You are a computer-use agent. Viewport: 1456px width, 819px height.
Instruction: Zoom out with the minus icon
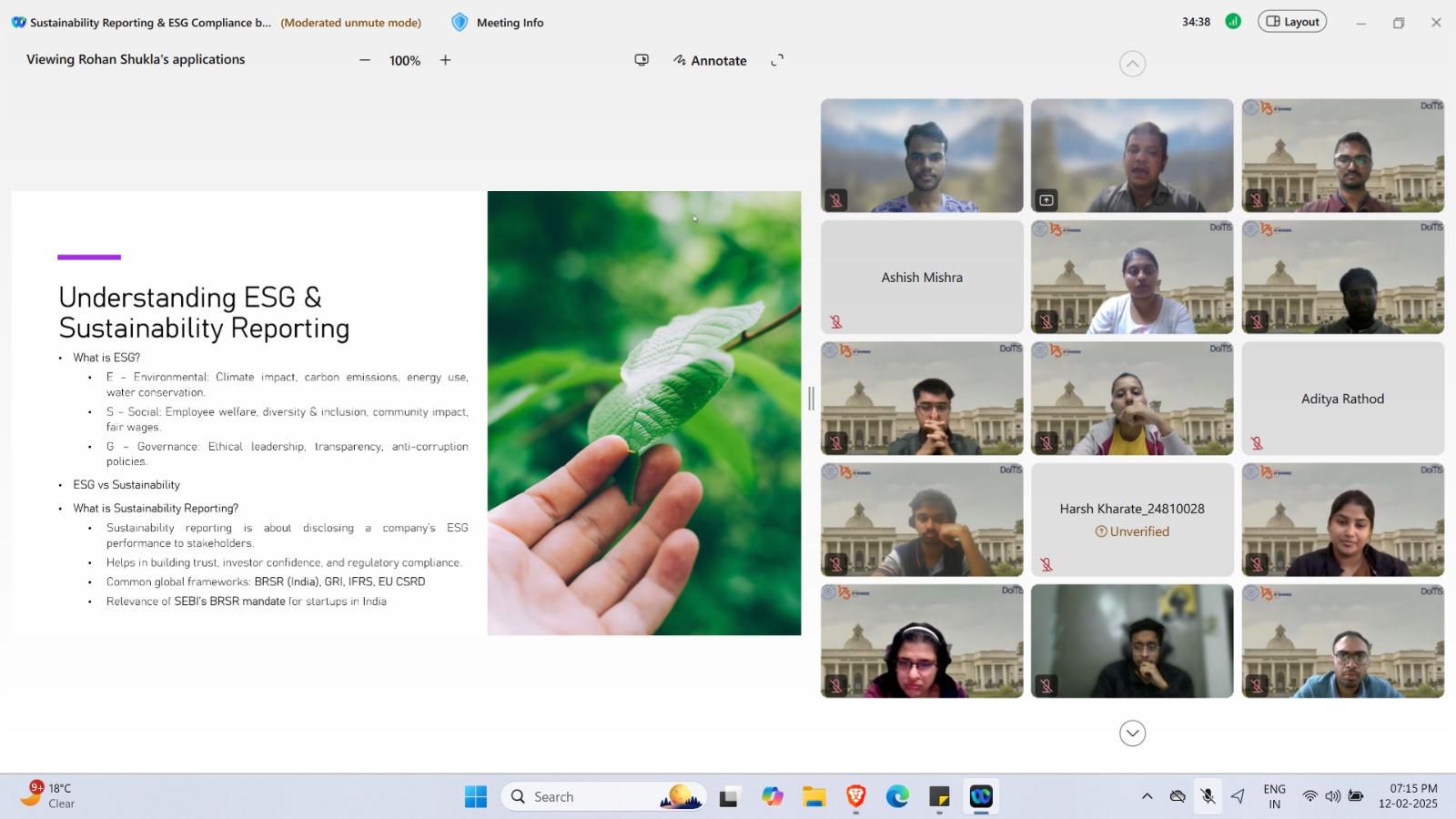[365, 60]
